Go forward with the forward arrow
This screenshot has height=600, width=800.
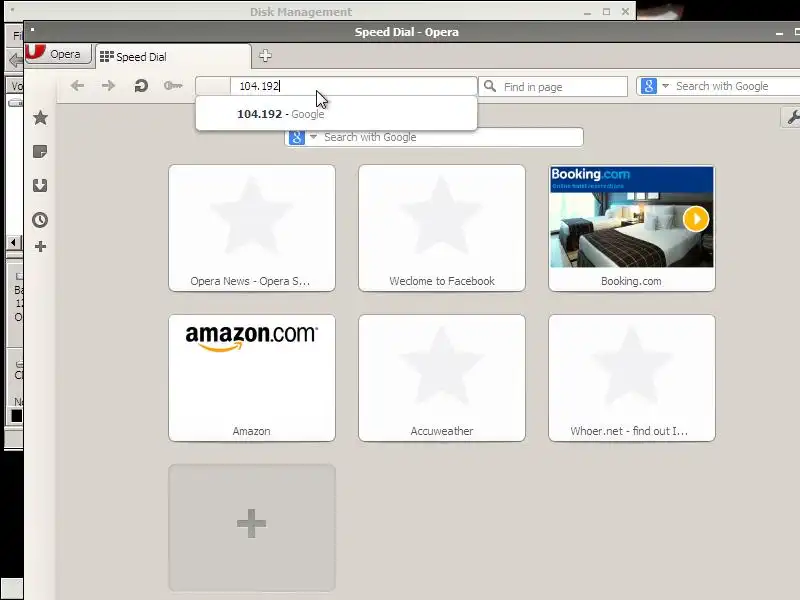click(108, 86)
